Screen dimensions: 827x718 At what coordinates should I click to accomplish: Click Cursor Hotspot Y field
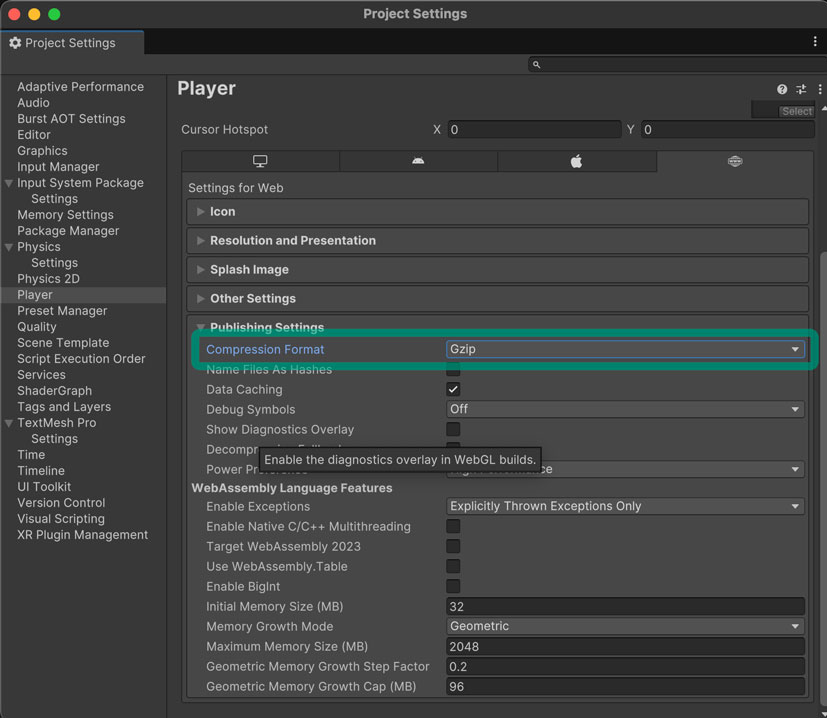[x=728, y=130]
